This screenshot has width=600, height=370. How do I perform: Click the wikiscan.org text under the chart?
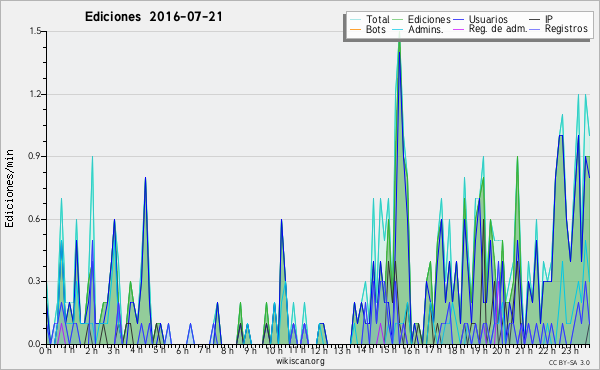click(x=300, y=361)
